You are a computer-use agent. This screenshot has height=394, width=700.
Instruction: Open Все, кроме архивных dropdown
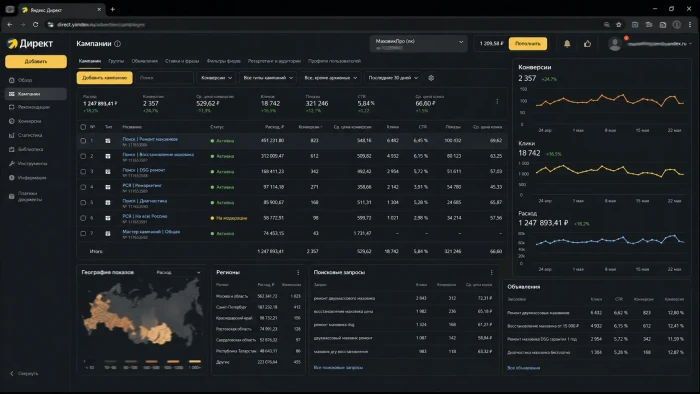331,78
